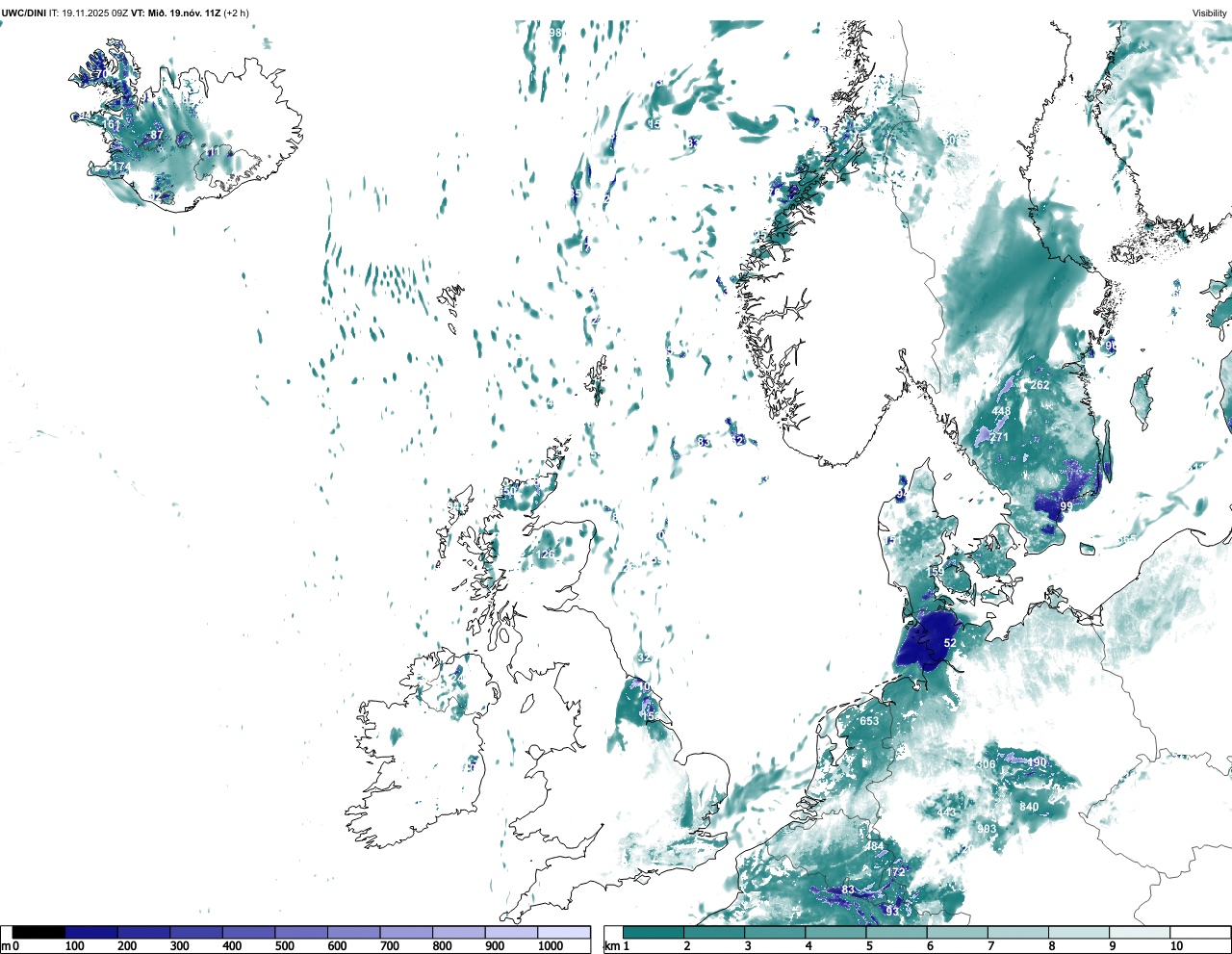Click the '126' visibility value over Scotland

pos(546,554)
